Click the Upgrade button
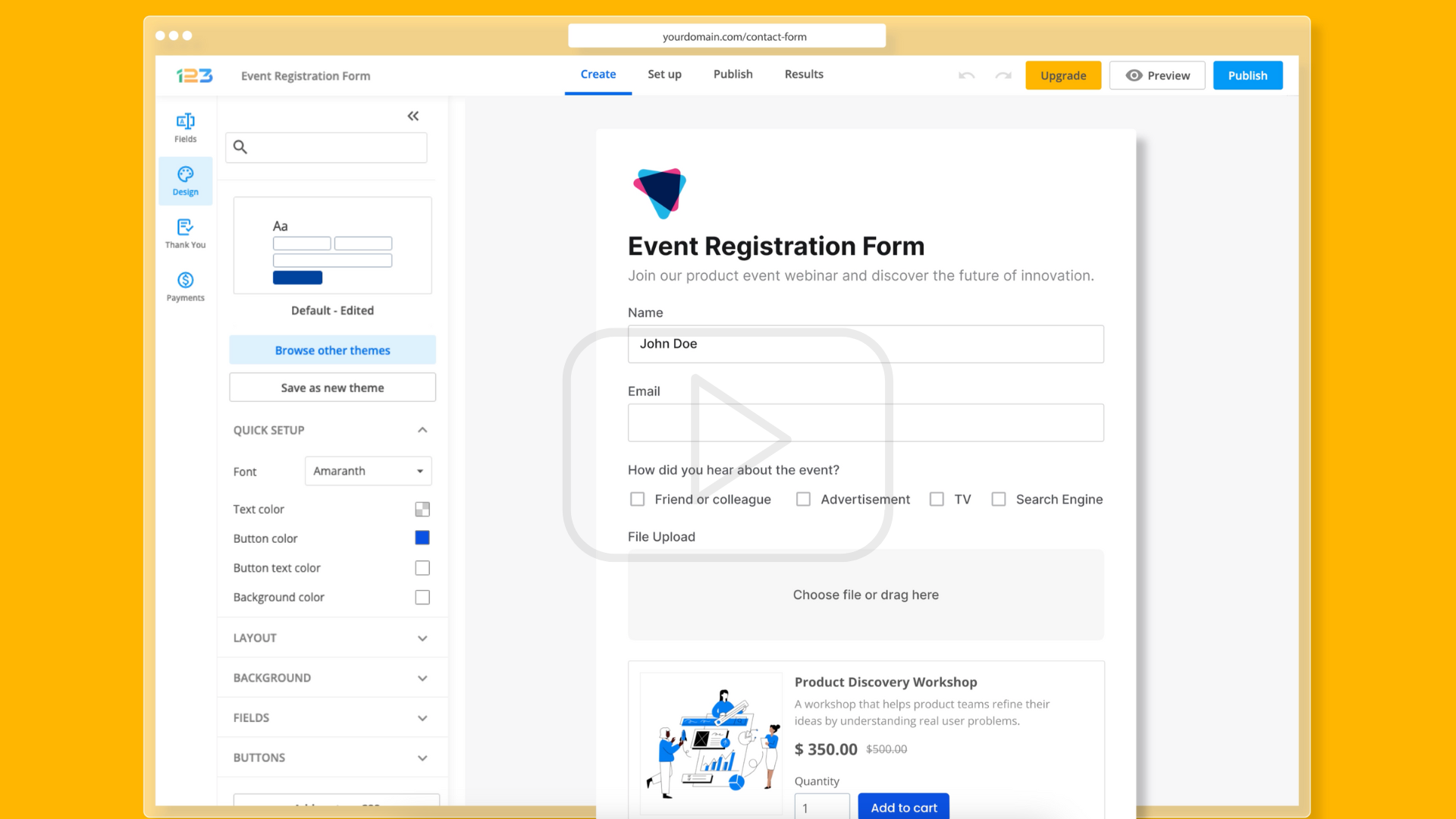 tap(1062, 75)
